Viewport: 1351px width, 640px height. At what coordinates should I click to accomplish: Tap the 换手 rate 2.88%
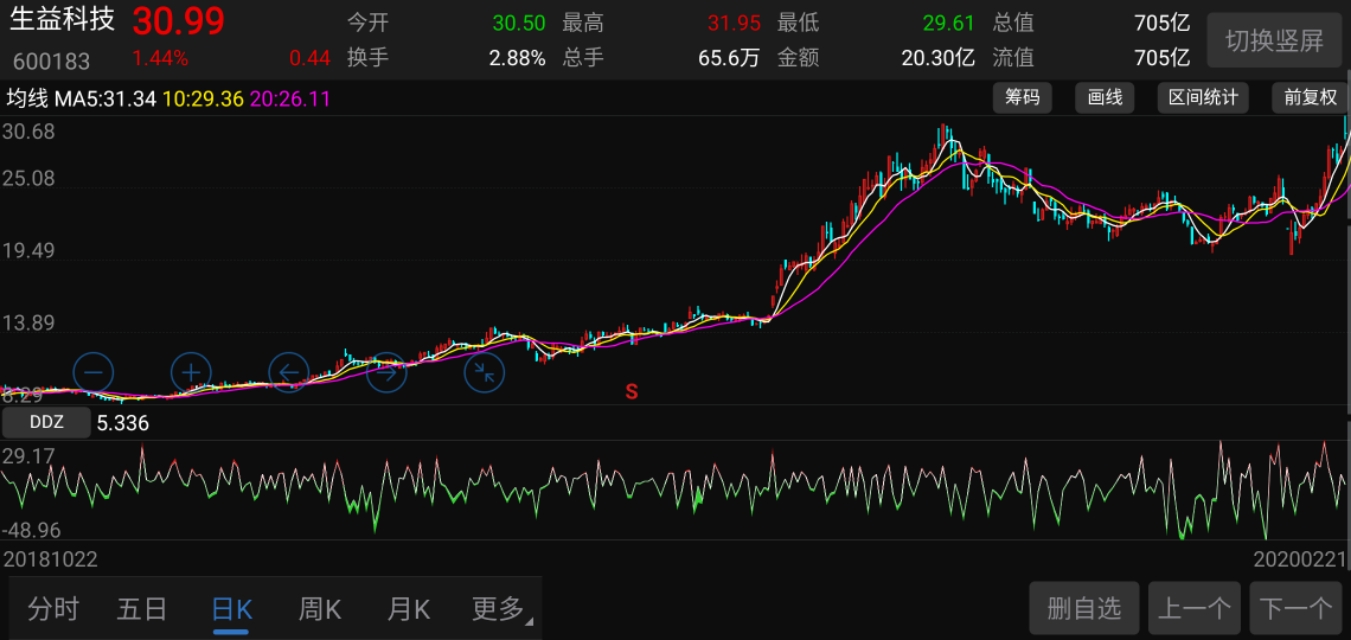point(517,58)
